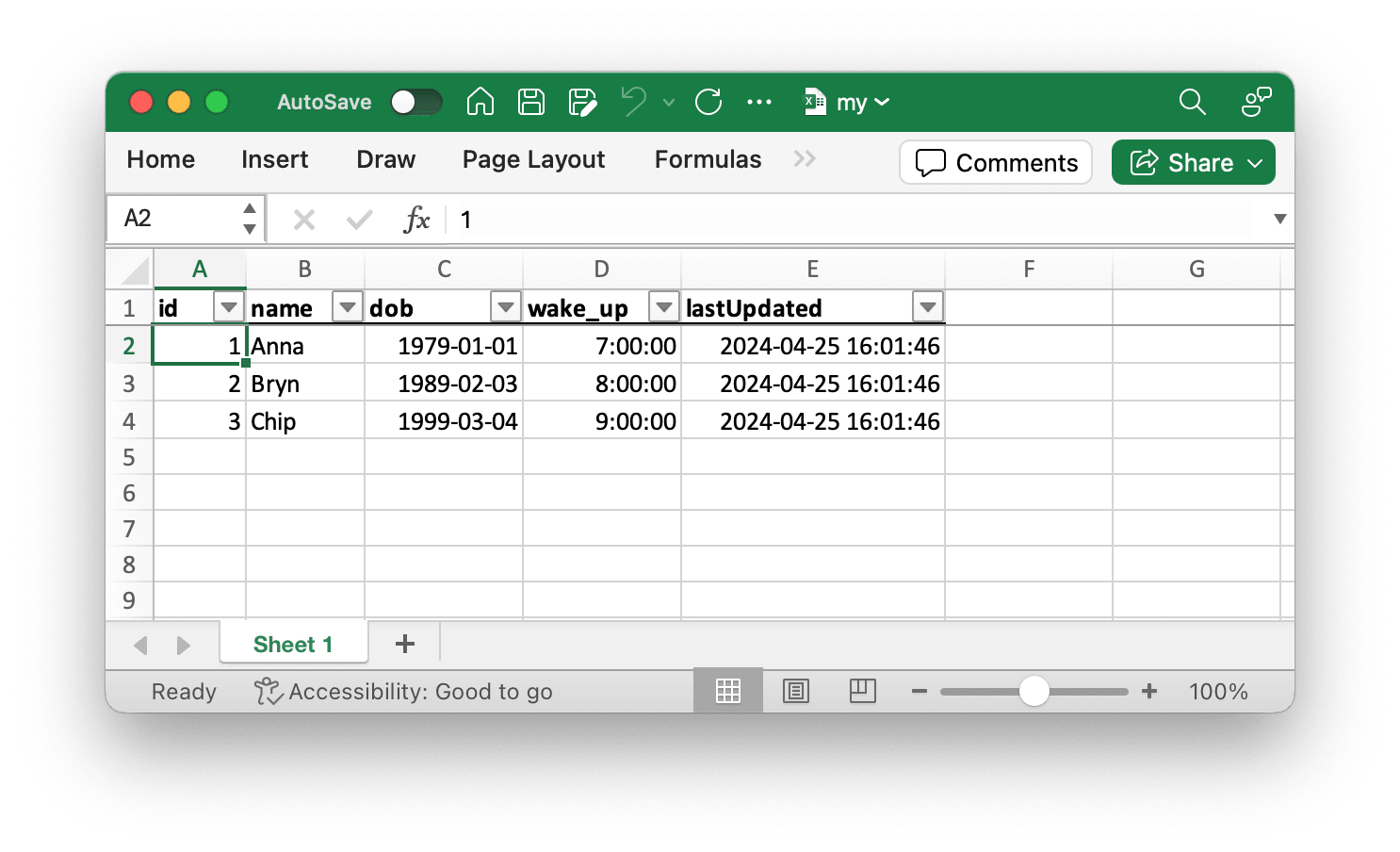The image size is (1400, 852).
Task: Select the Sheet 1 tab
Action: [x=293, y=645]
